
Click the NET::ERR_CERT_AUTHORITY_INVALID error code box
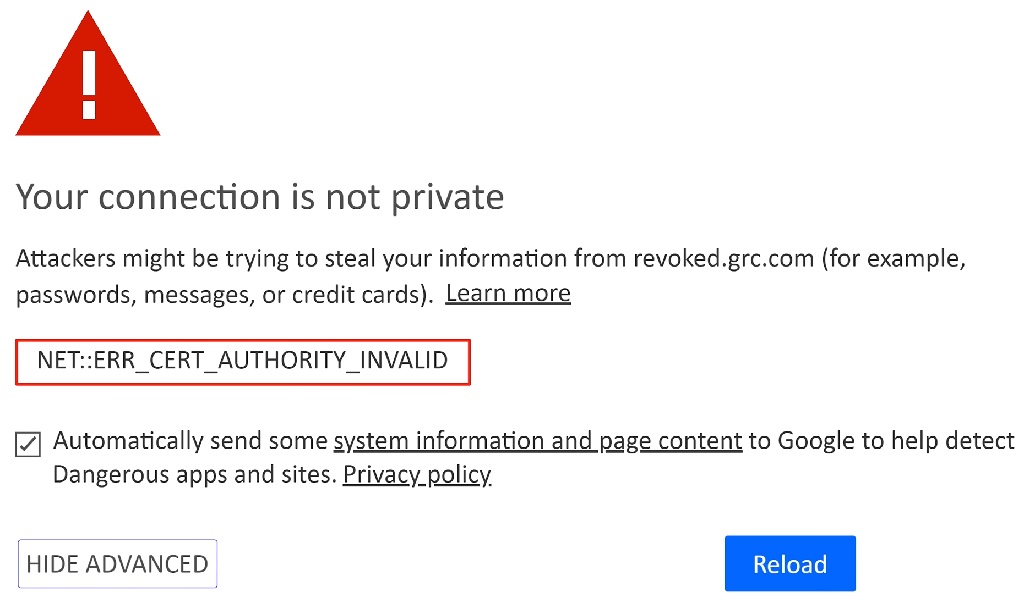coord(243,362)
